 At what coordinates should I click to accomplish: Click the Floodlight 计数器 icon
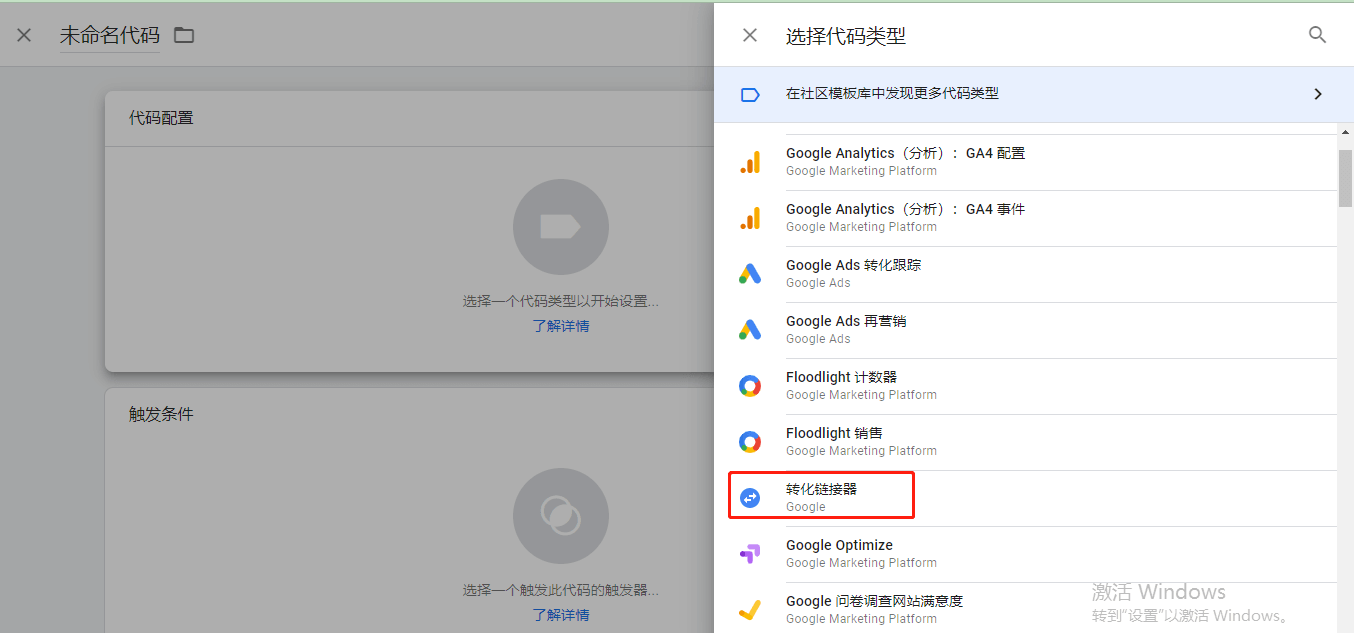(750, 386)
